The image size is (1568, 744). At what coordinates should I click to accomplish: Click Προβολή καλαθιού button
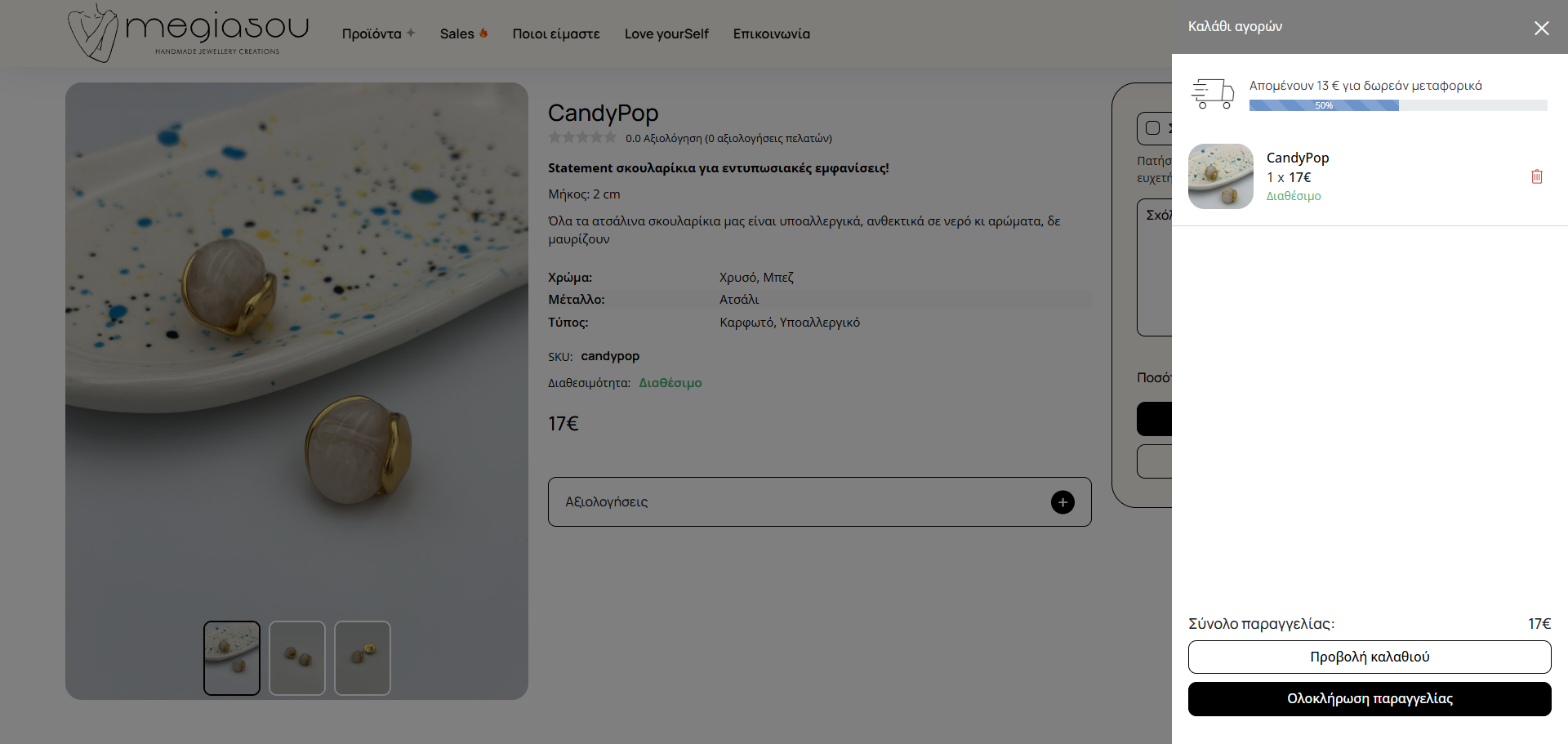point(1369,657)
